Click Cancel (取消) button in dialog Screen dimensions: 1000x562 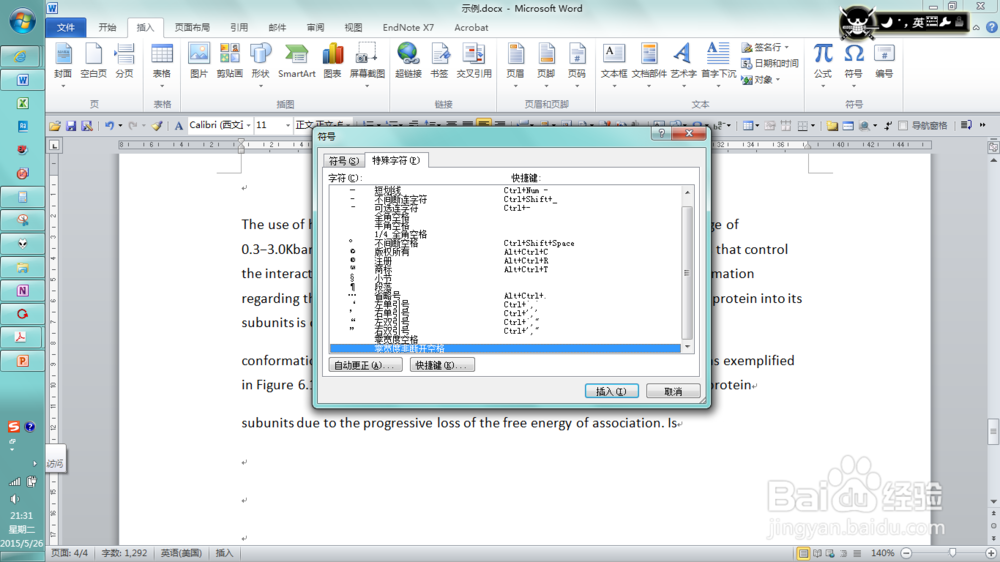[x=673, y=391]
